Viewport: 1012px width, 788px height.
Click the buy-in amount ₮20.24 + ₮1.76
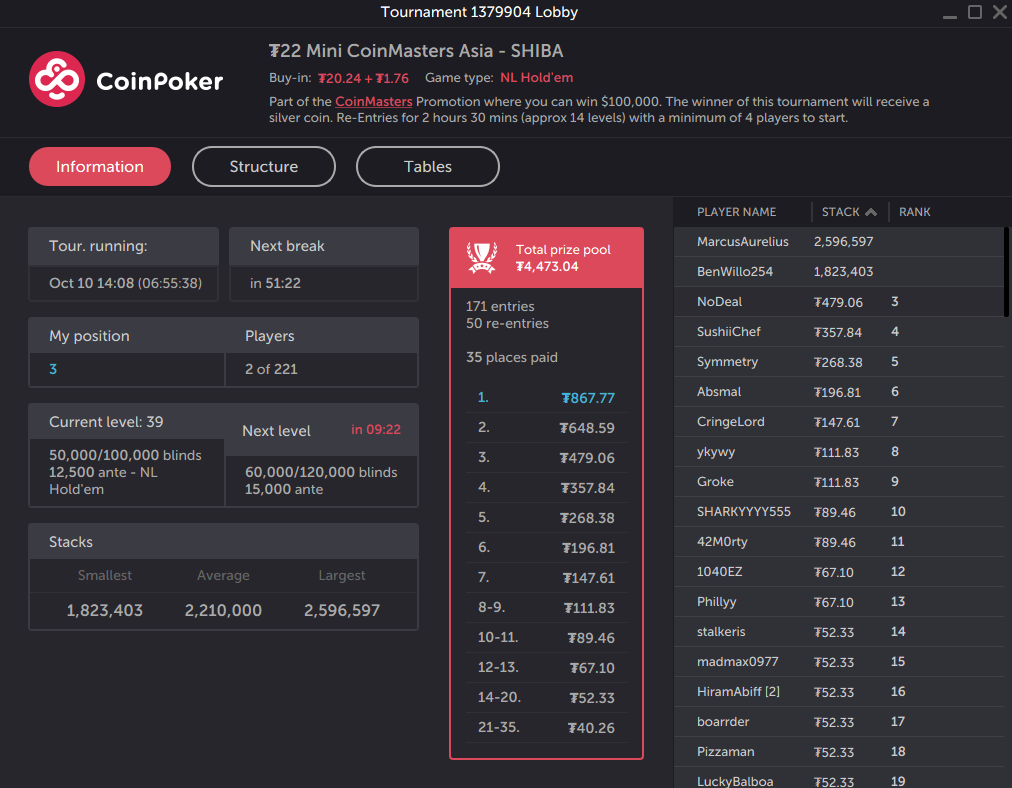click(363, 78)
